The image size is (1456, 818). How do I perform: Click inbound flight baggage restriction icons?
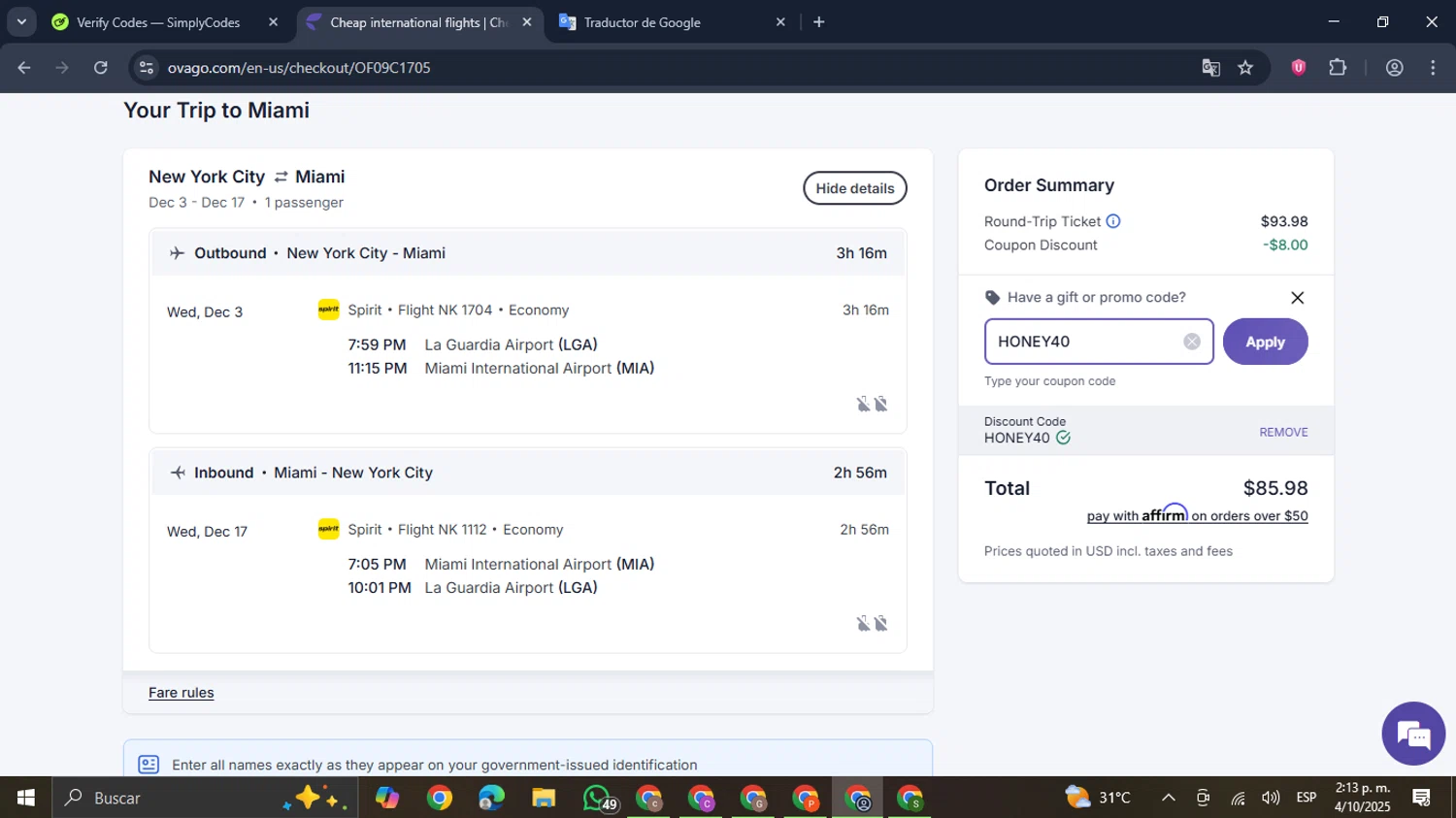(x=872, y=623)
